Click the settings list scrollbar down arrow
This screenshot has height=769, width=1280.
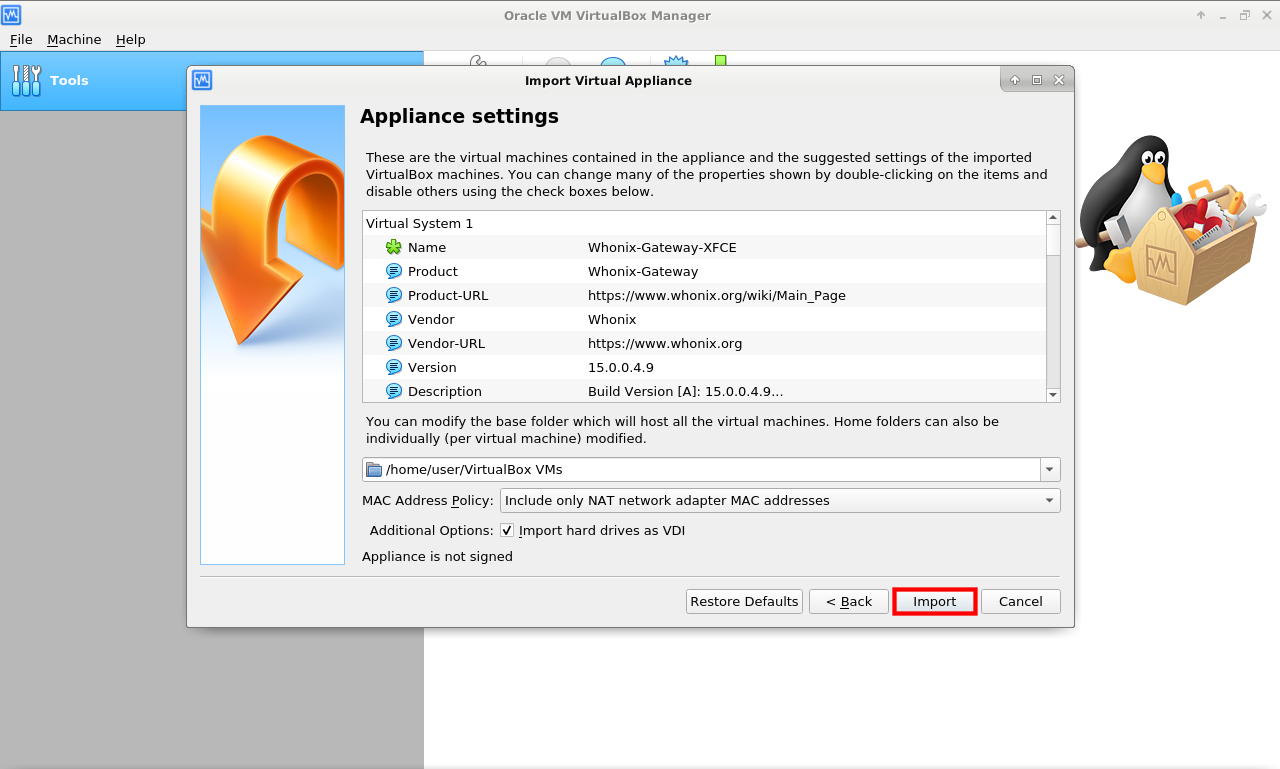point(1053,395)
